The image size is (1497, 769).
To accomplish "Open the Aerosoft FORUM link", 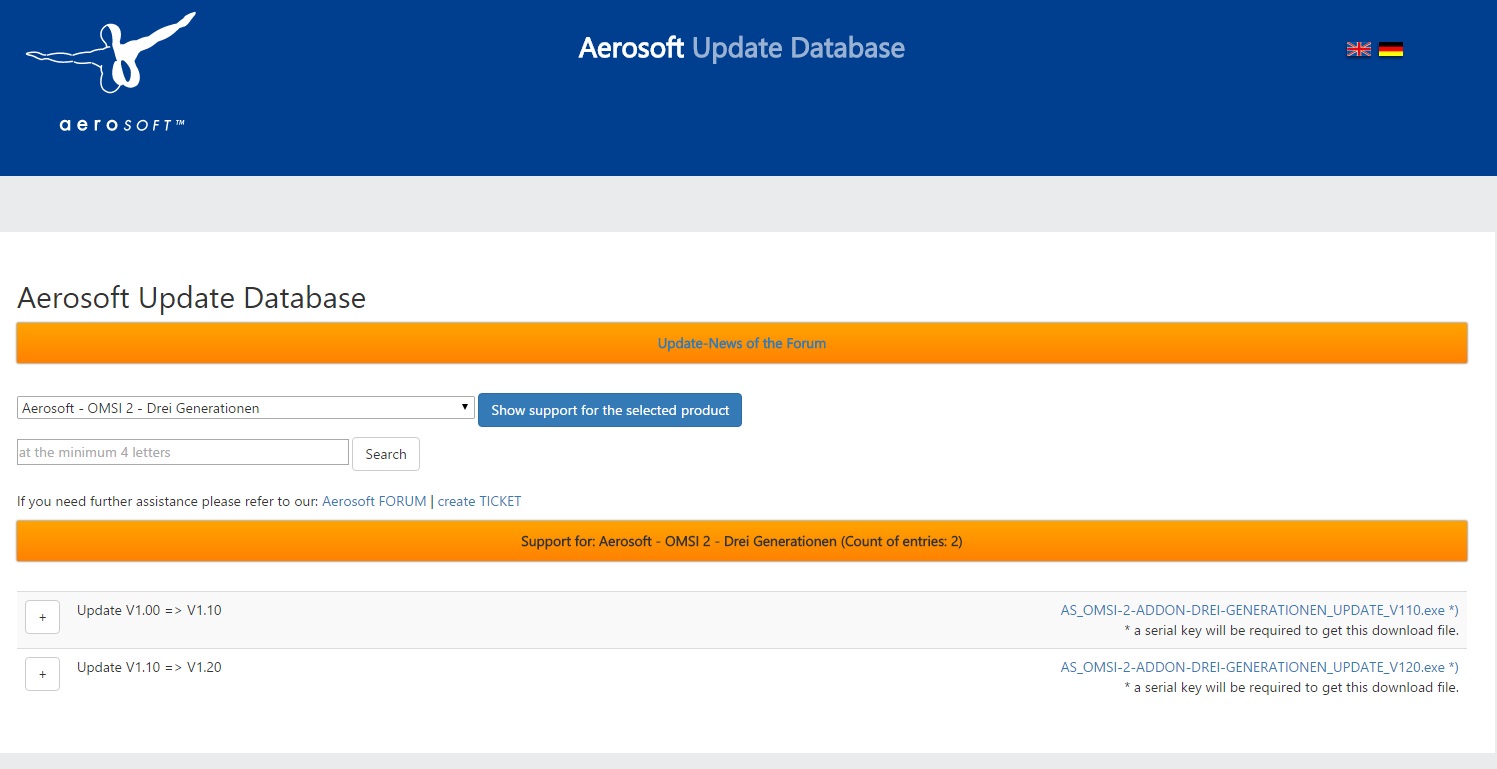I will [374, 501].
